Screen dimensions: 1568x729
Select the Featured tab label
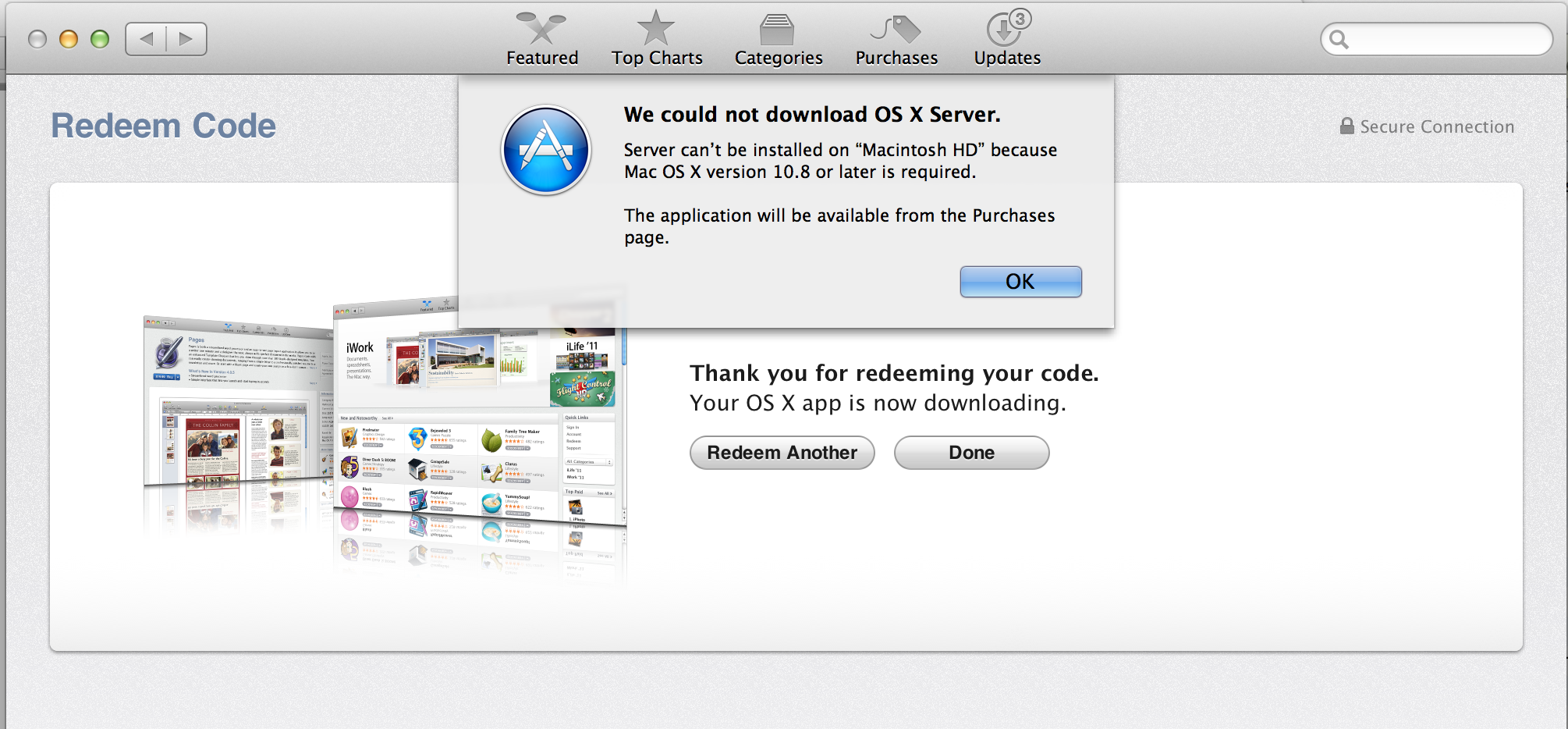542,58
